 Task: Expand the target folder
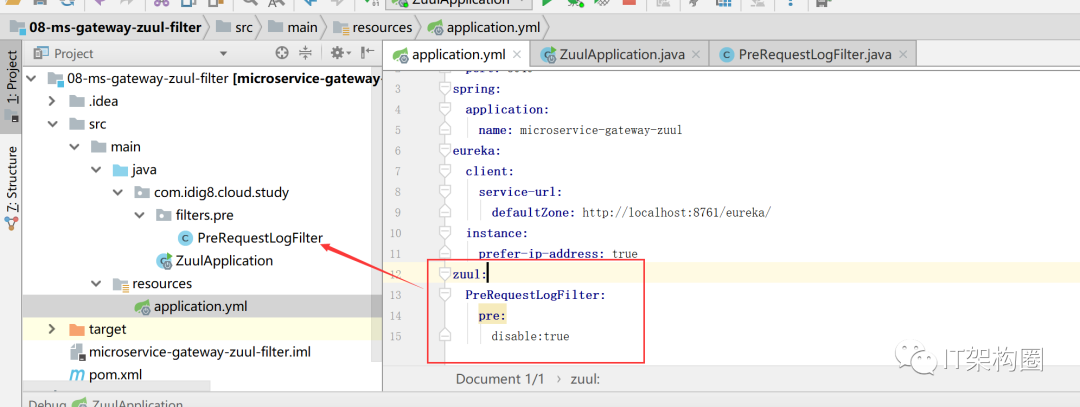coord(52,329)
